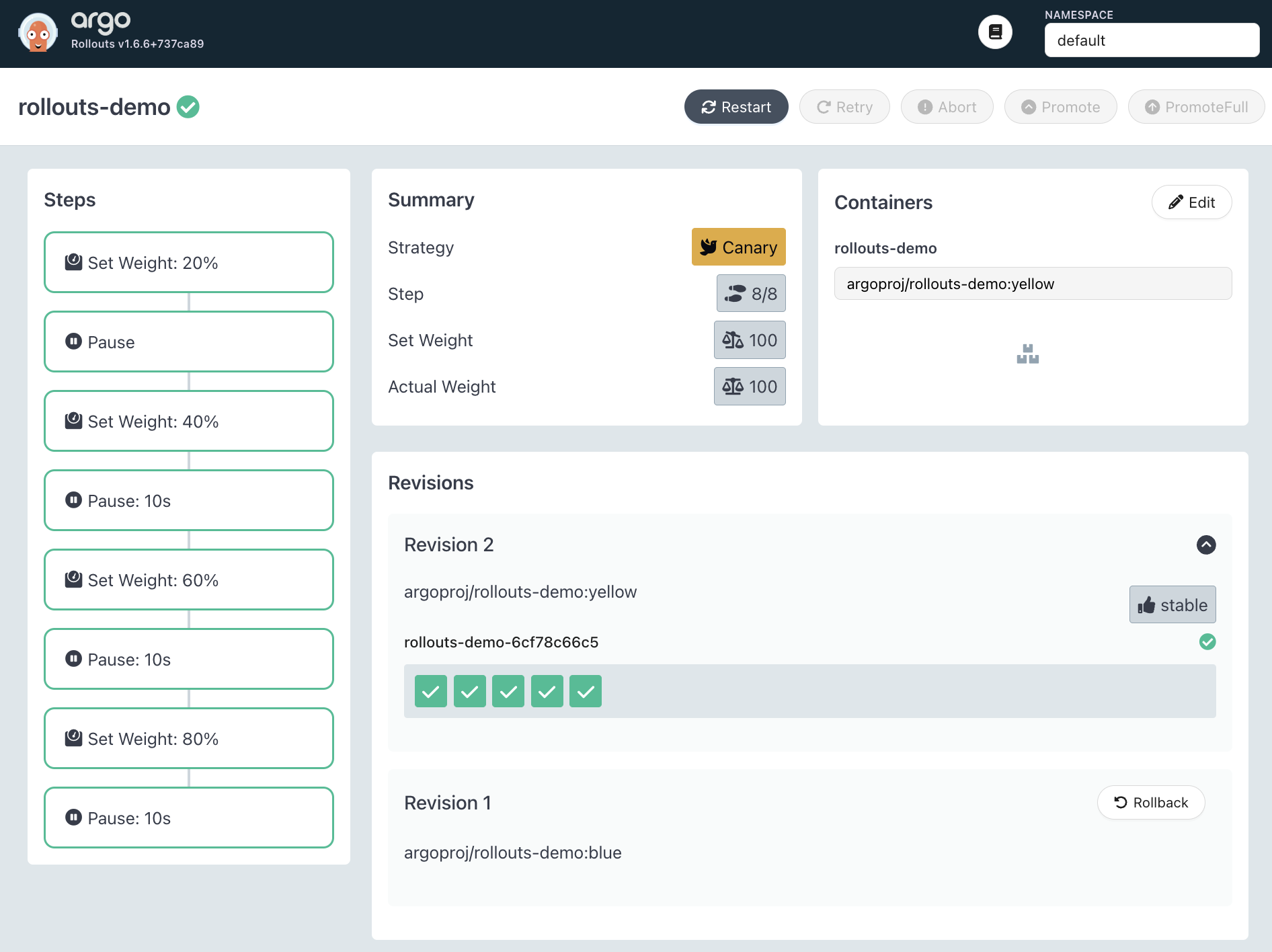Click the pause icon in the first Pause step
The height and width of the screenshot is (952, 1272).
(x=73, y=342)
